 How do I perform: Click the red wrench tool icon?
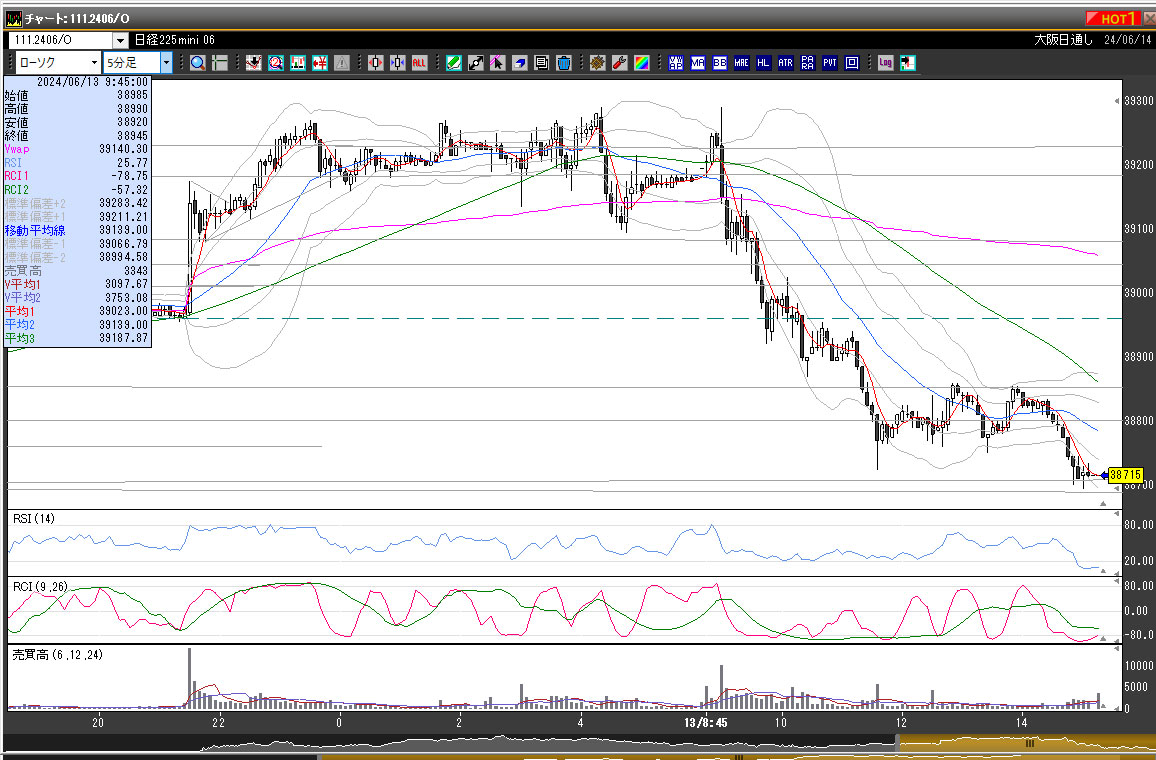tap(620, 63)
